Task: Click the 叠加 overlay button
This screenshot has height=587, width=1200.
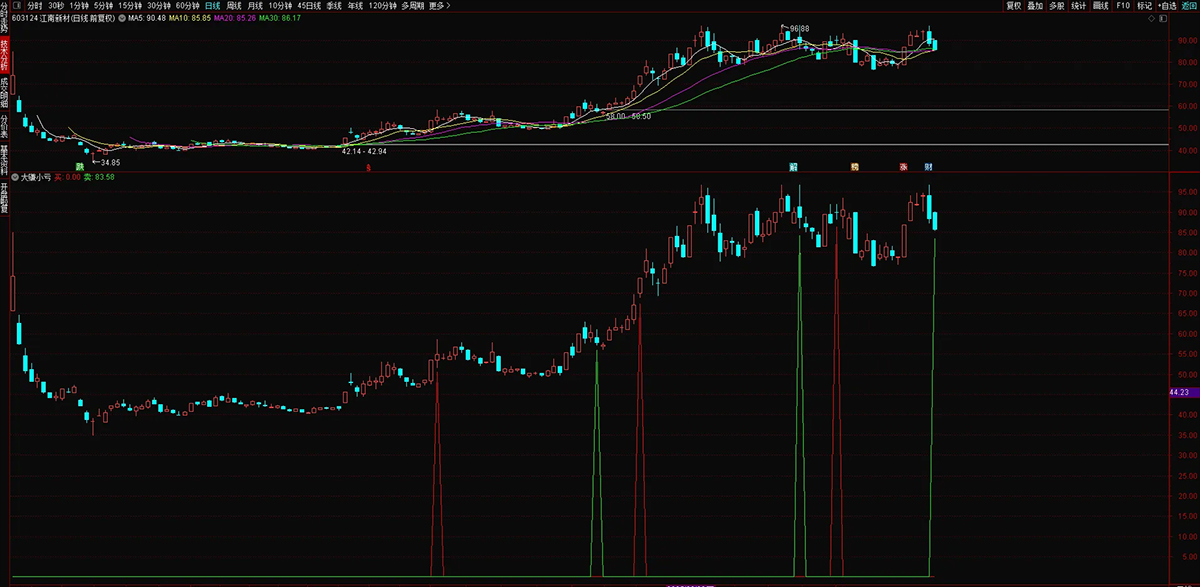Action: (x=1035, y=5)
